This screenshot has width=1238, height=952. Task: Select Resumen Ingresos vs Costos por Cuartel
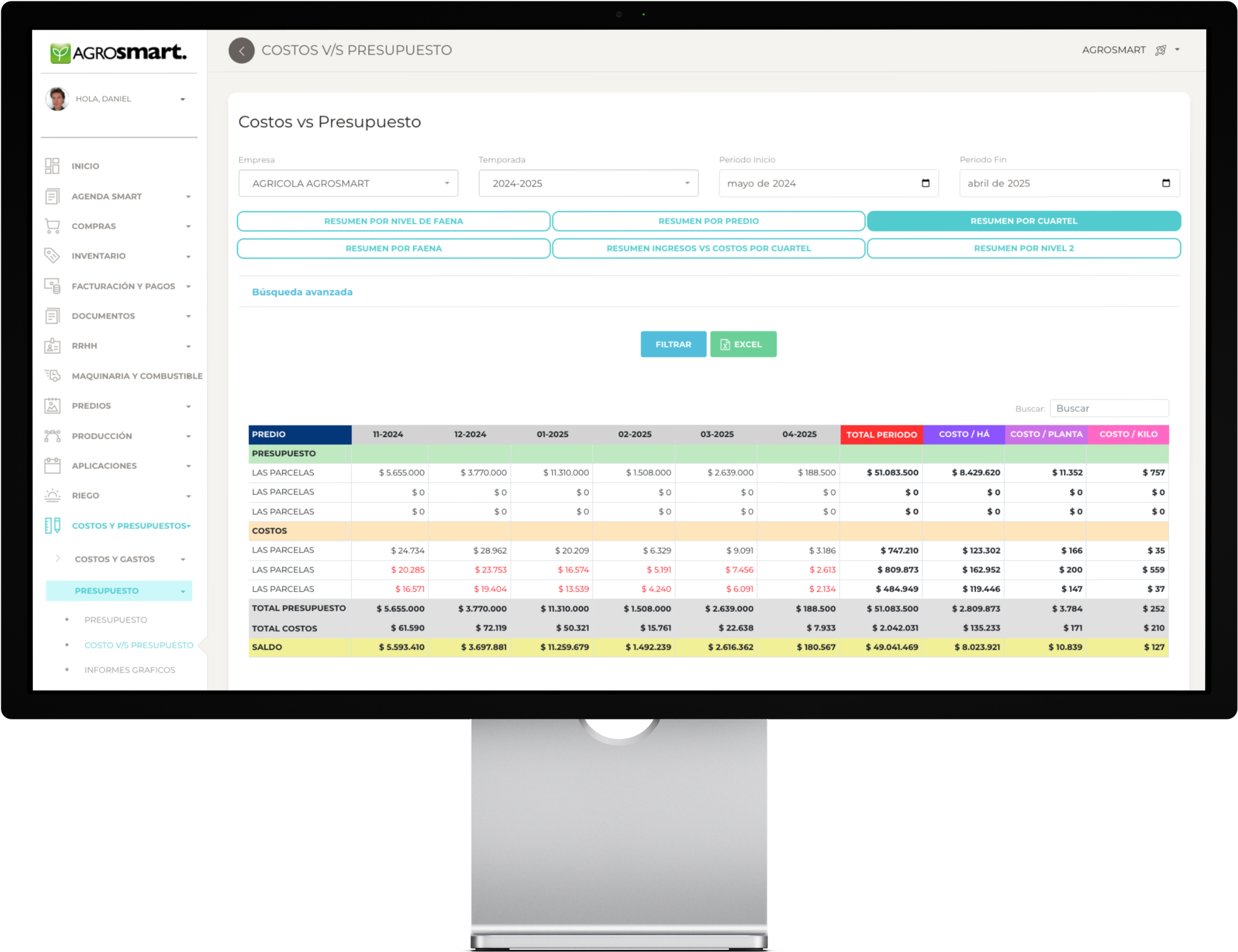(708, 248)
